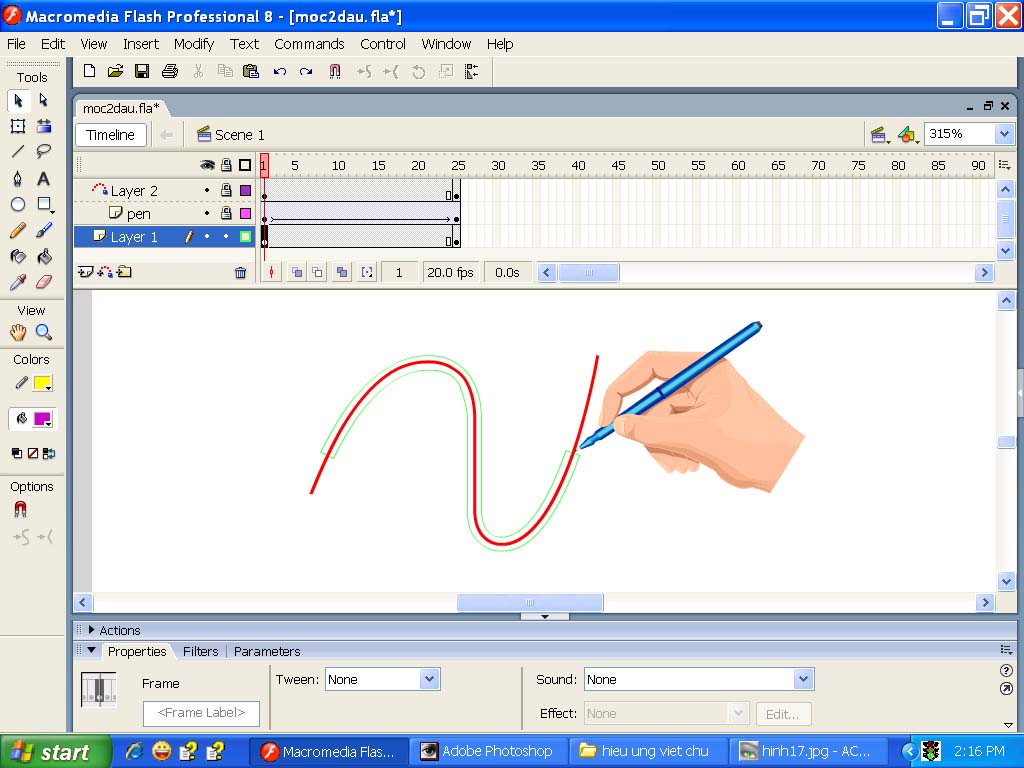
Task: Open the Insert menu
Action: point(141,44)
